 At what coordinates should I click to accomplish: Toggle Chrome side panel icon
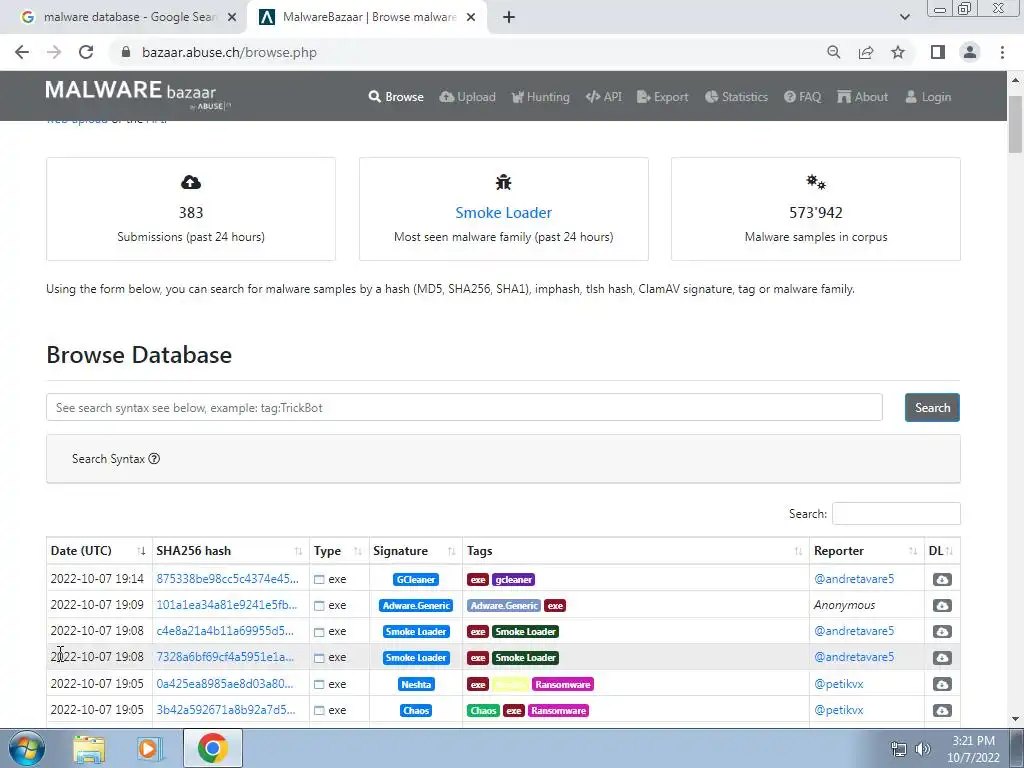tap(938, 52)
